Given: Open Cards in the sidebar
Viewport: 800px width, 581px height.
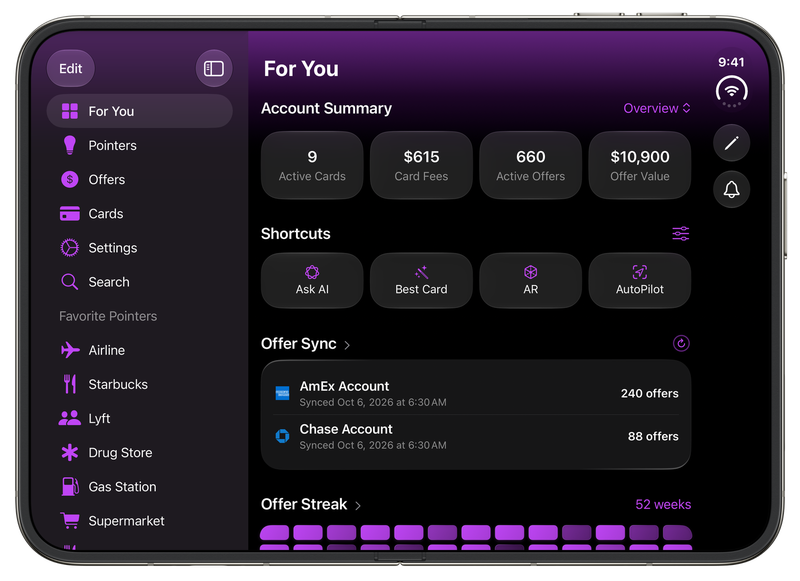Looking at the screenshot, I should (x=139, y=214).
